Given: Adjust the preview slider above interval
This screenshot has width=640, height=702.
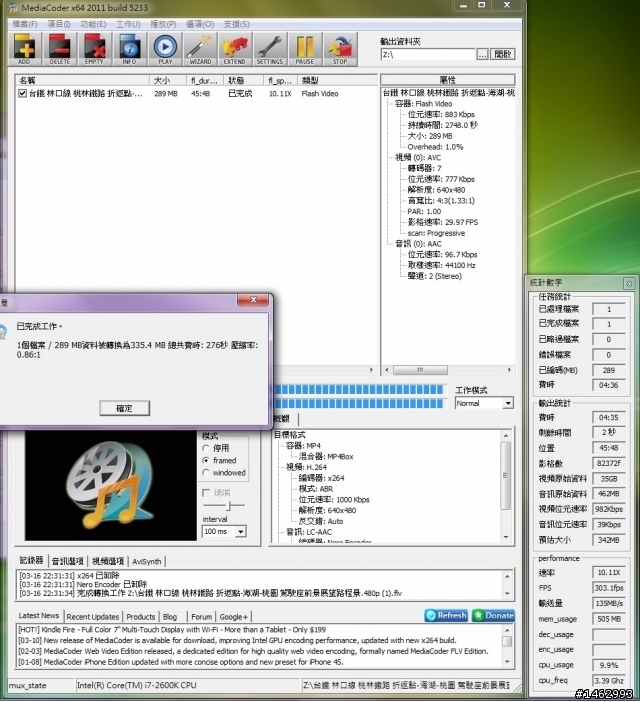Looking at the screenshot, I should (228, 506).
